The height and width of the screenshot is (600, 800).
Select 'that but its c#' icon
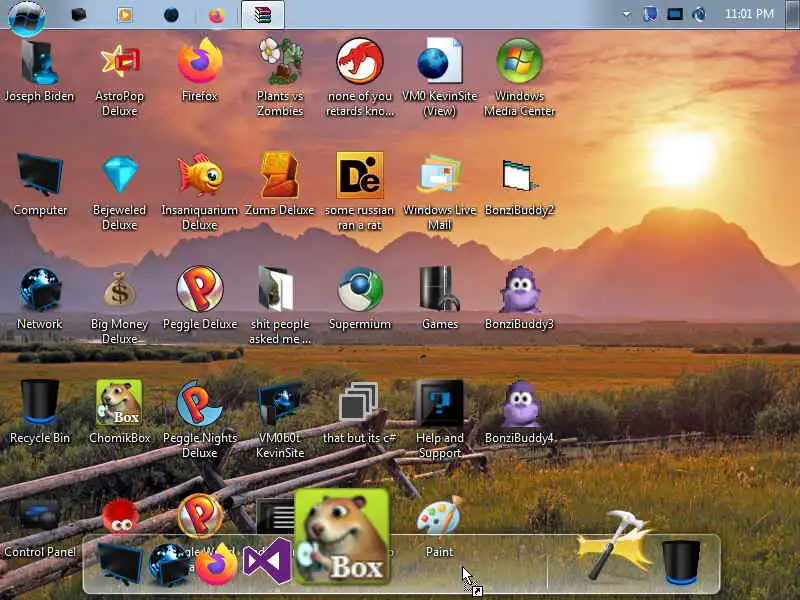(359, 412)
